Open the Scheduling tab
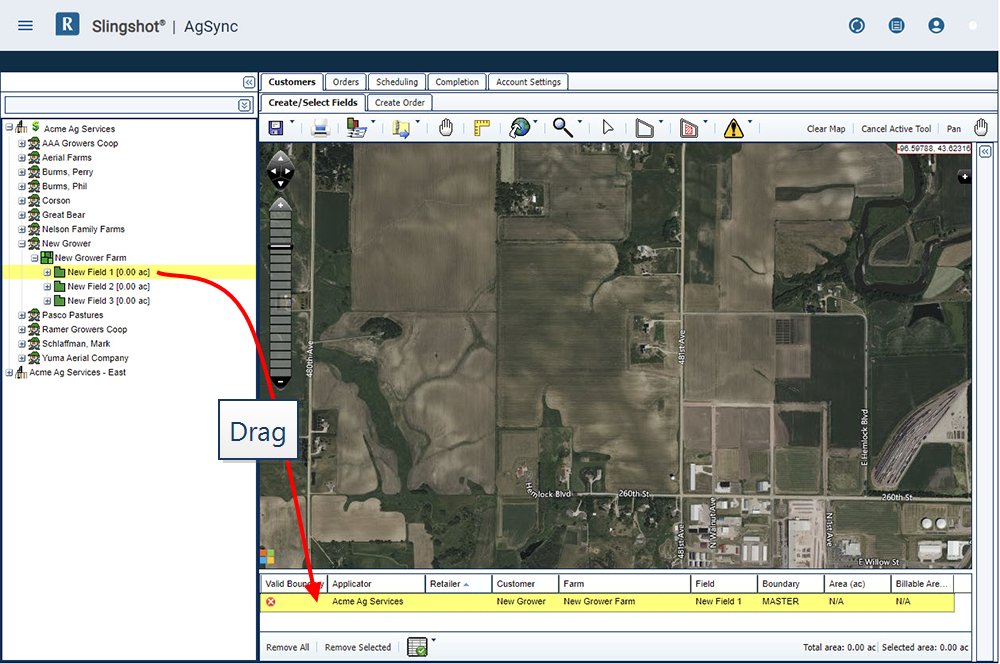Viewport: 1000px width, 664px height. (397, 82)
